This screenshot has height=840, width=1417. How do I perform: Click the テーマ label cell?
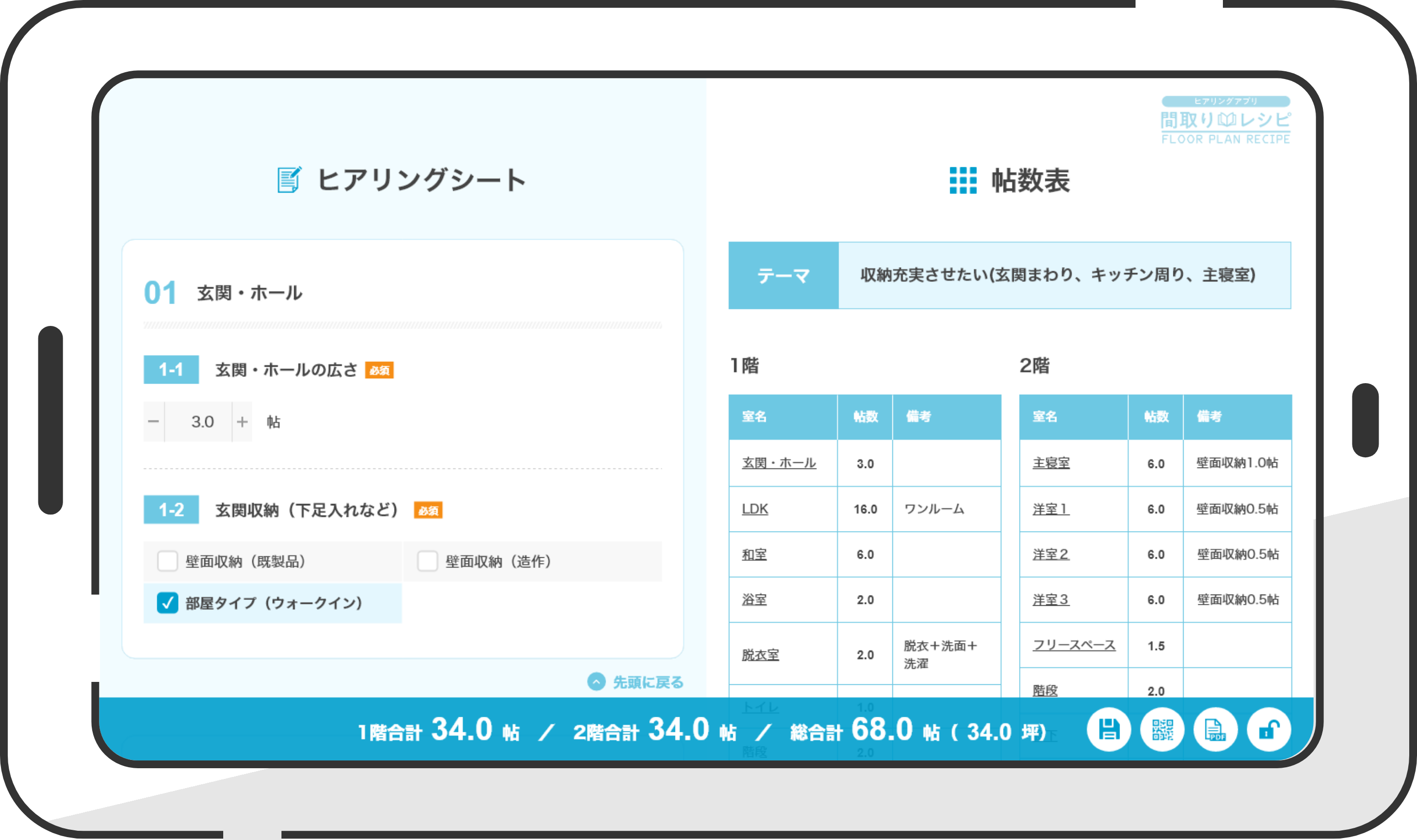[783, 275]
